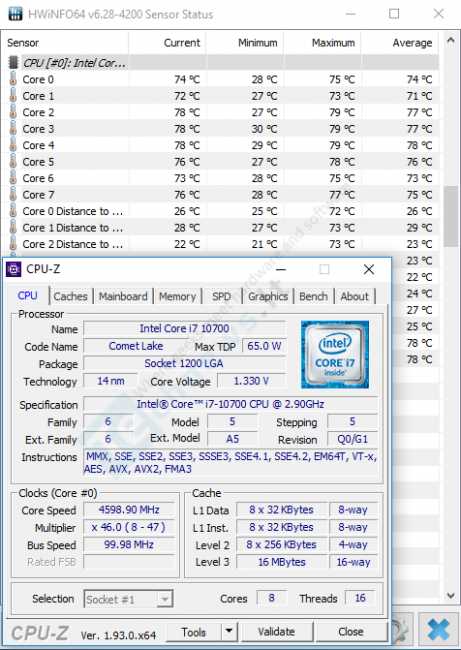Click the thermometer icon for Core 7

pos(13,194)
